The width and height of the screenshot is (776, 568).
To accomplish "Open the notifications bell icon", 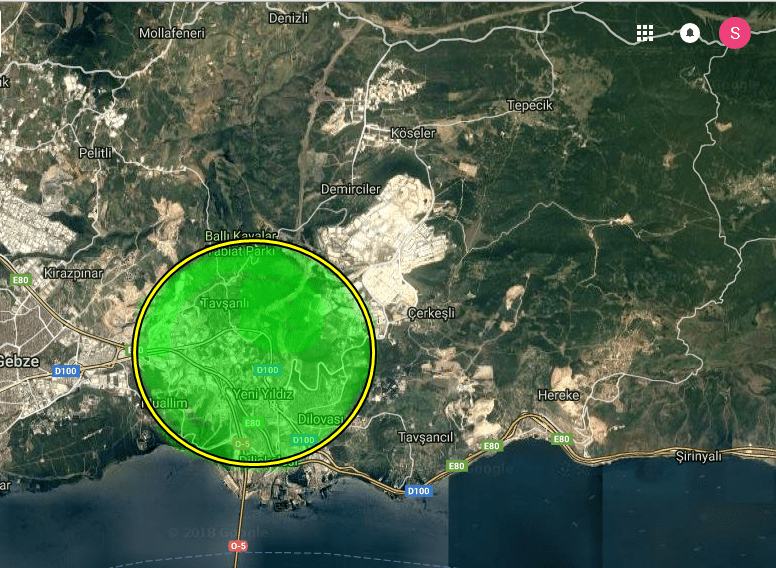I will pos(690,33).
